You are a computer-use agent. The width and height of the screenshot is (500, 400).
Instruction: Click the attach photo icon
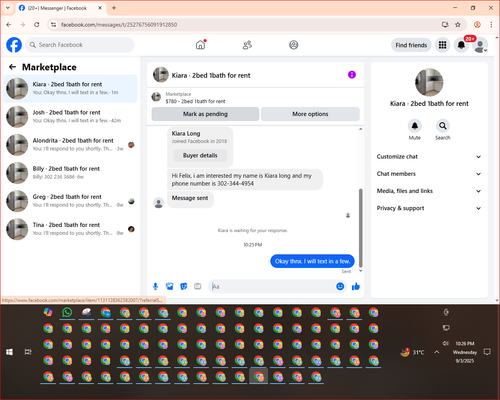pyautogui.click(x=170, y=286)
